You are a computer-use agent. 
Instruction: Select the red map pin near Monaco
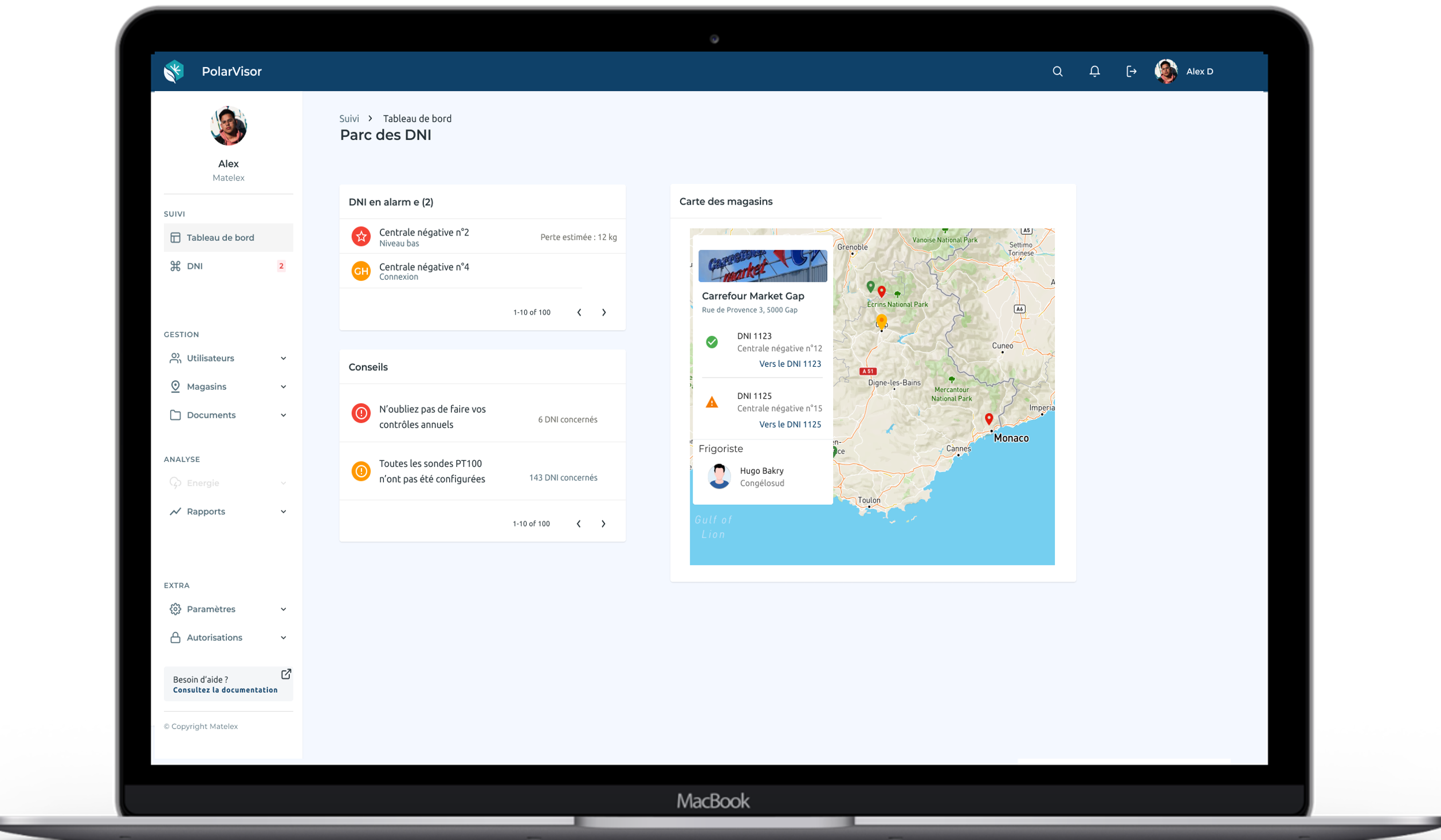point(989,419)
